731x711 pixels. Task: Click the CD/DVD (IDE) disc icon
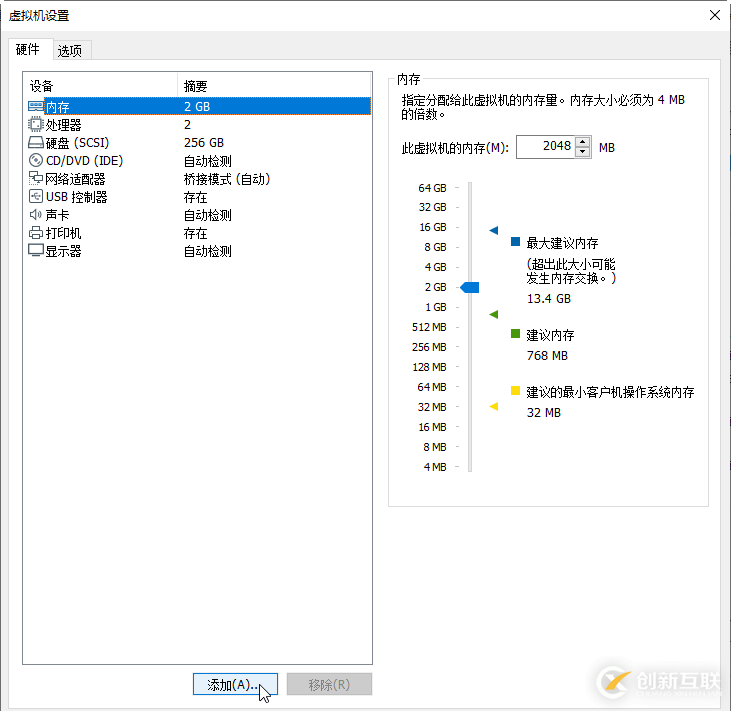36,161
